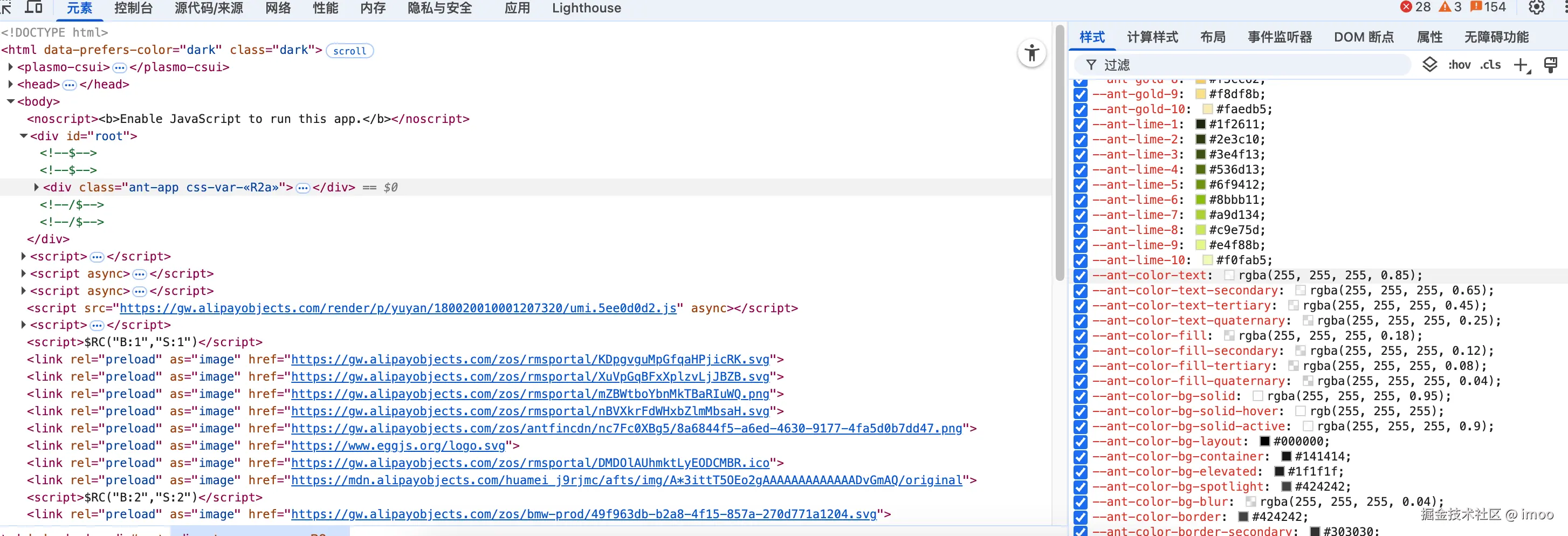Toggle the device toolbar icon

[33, 8]
